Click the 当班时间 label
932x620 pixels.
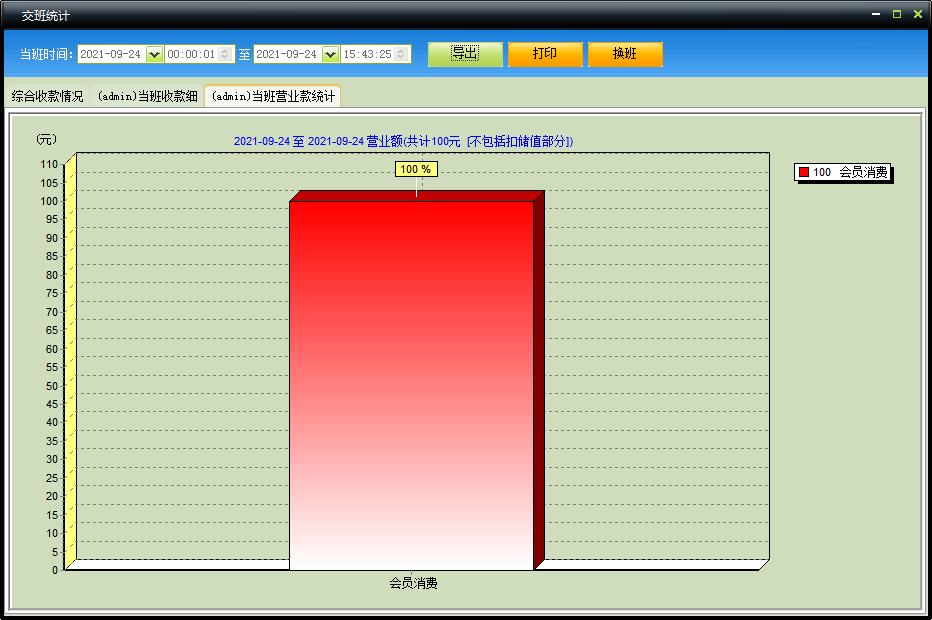coord(46,54)
